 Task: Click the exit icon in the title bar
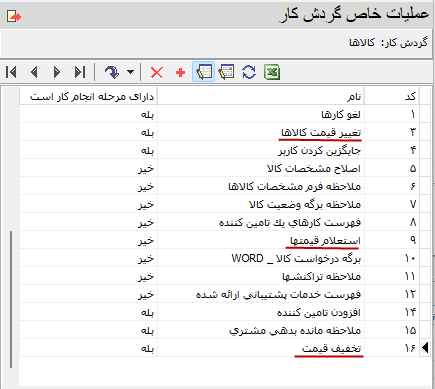(14, 16)
